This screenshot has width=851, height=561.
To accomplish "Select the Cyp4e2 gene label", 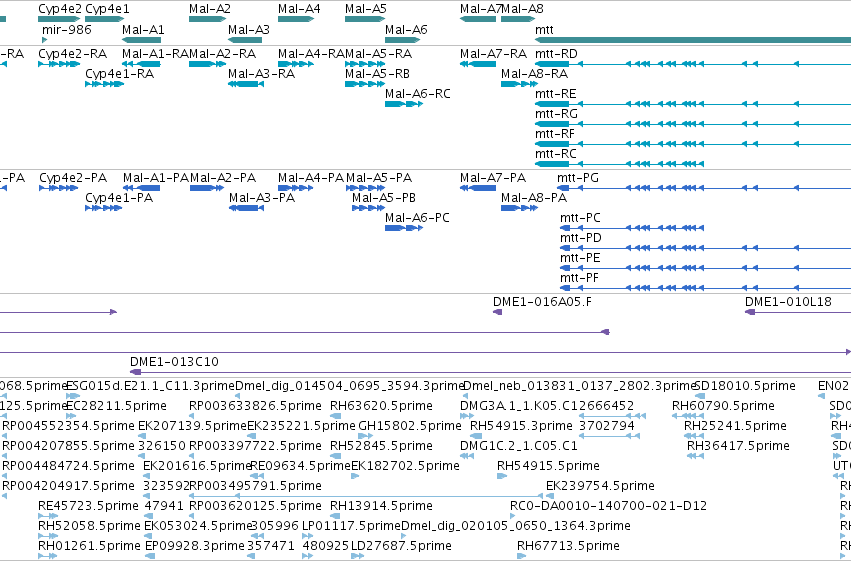I will pos(60,9).
